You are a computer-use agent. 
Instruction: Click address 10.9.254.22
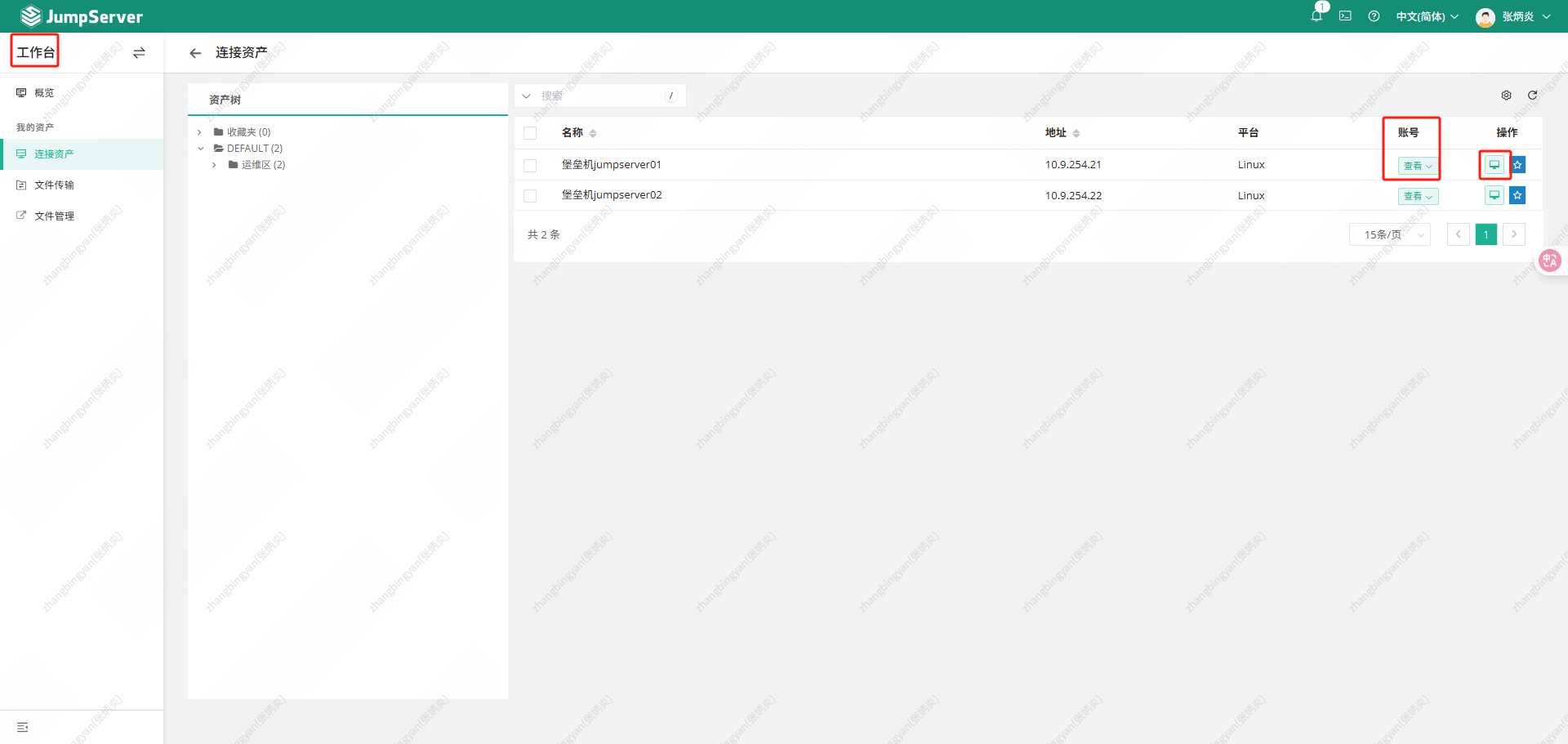pyautogui.click(x=1073, y=196)
